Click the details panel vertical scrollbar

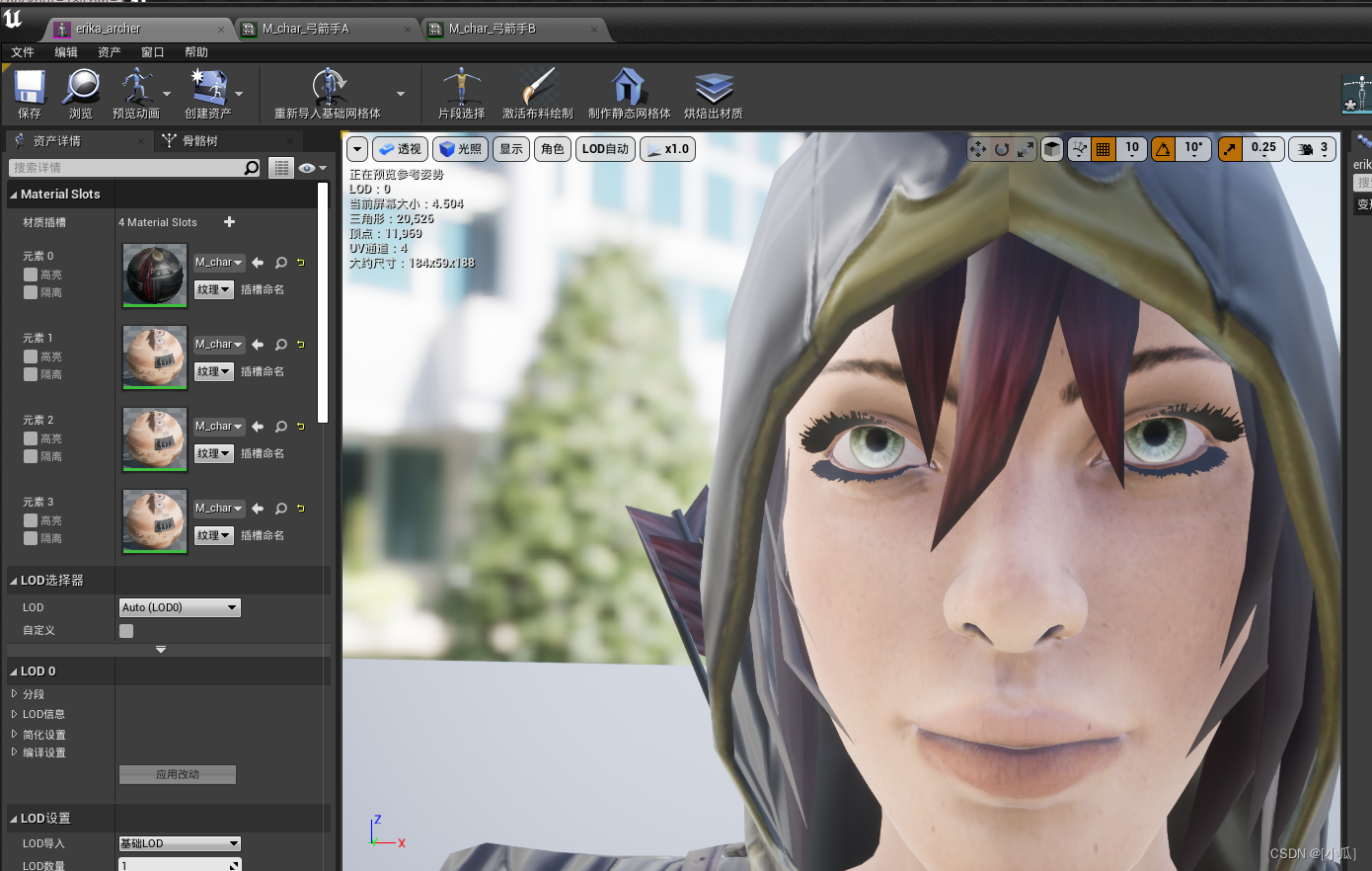tap(323, 302)
